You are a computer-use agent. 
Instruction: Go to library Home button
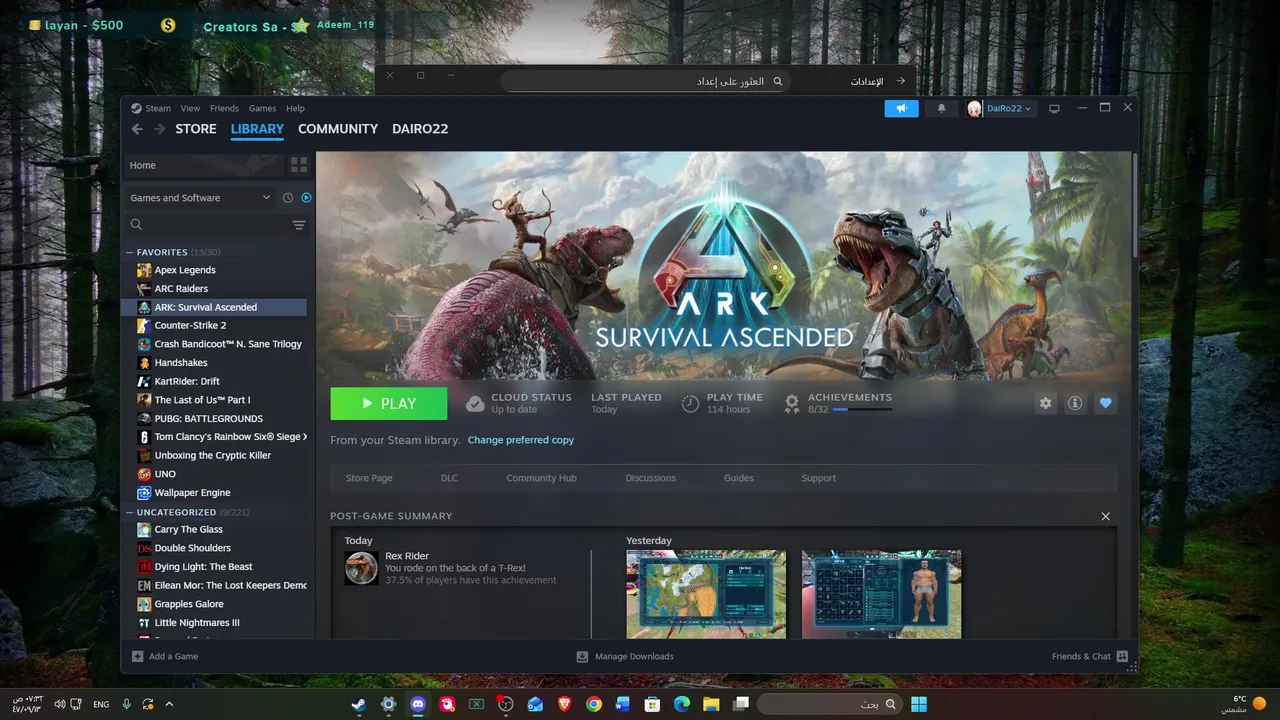(203, 165)
